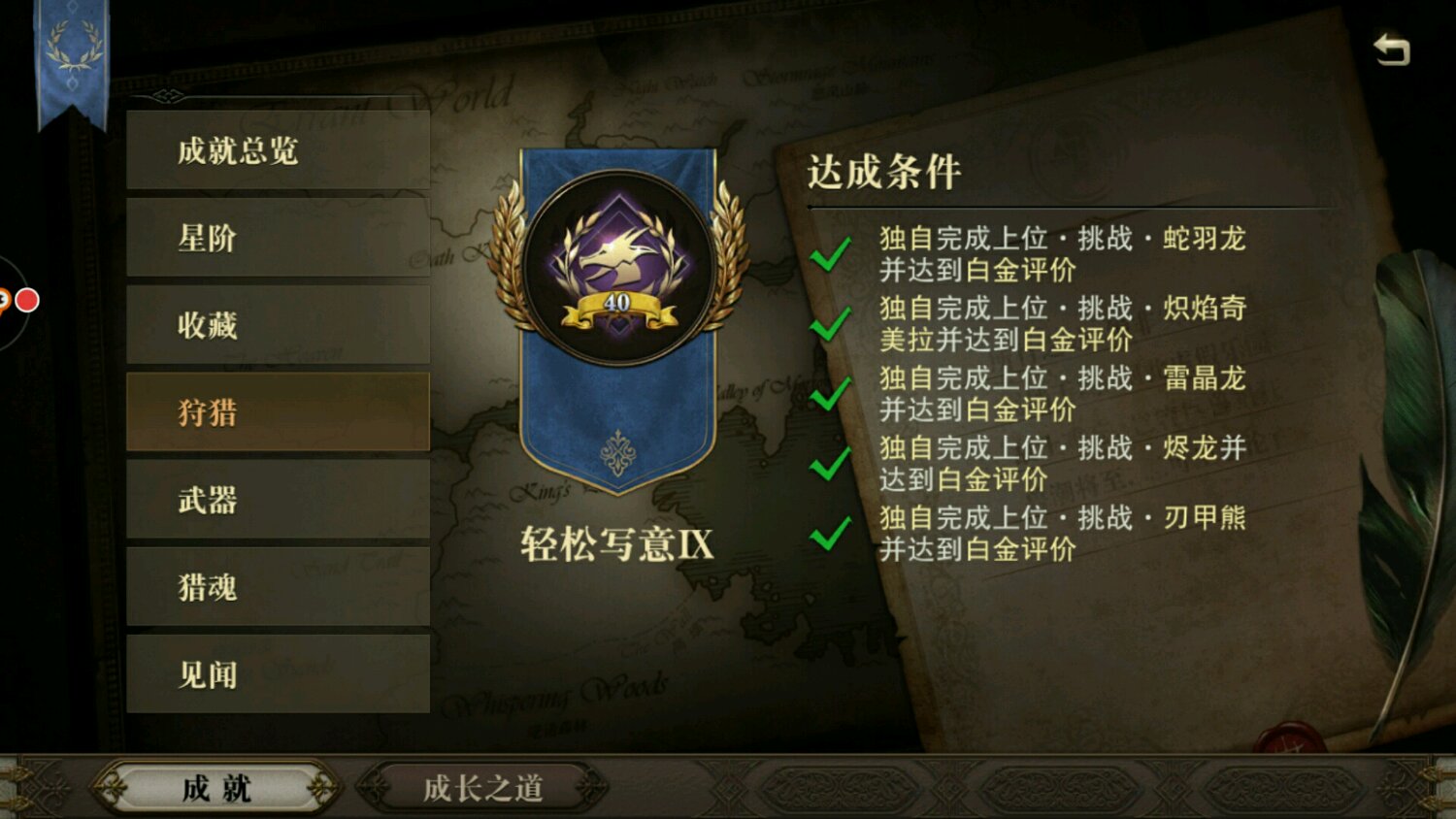The height and width of the screenshot is (819, 1456).
Task: Click checkmark for 炽焰奇美拉 challenge condition
Action: (x=831, y=324)
